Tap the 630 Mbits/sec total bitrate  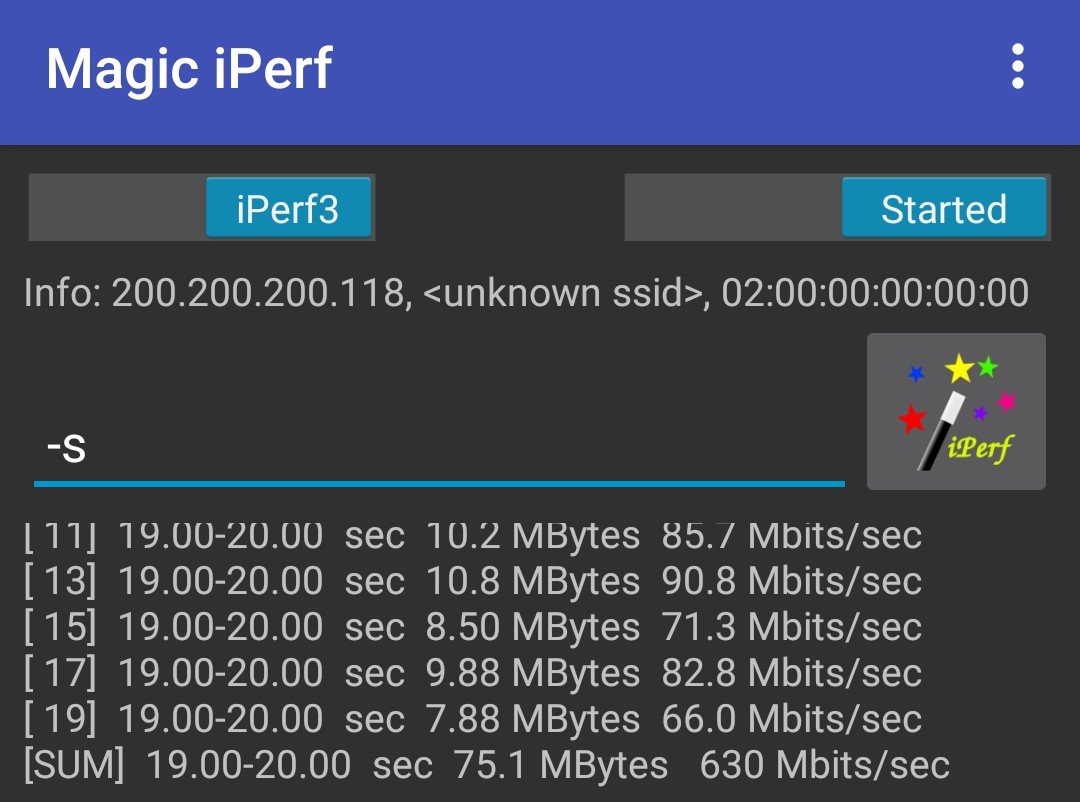[824, 765]
